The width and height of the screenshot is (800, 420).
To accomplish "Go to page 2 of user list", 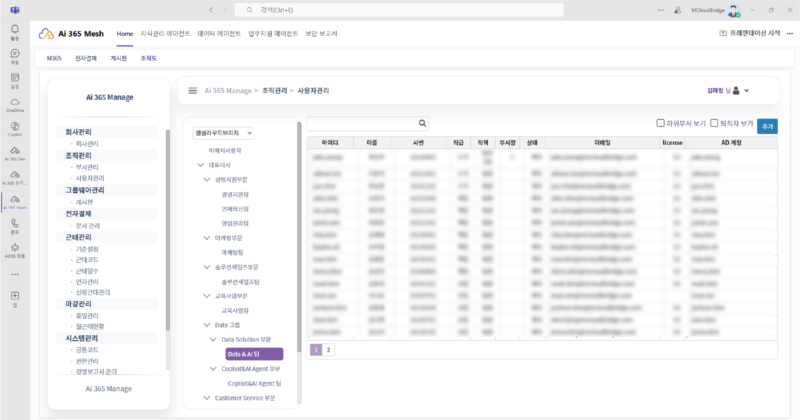I will coord(328,350).
